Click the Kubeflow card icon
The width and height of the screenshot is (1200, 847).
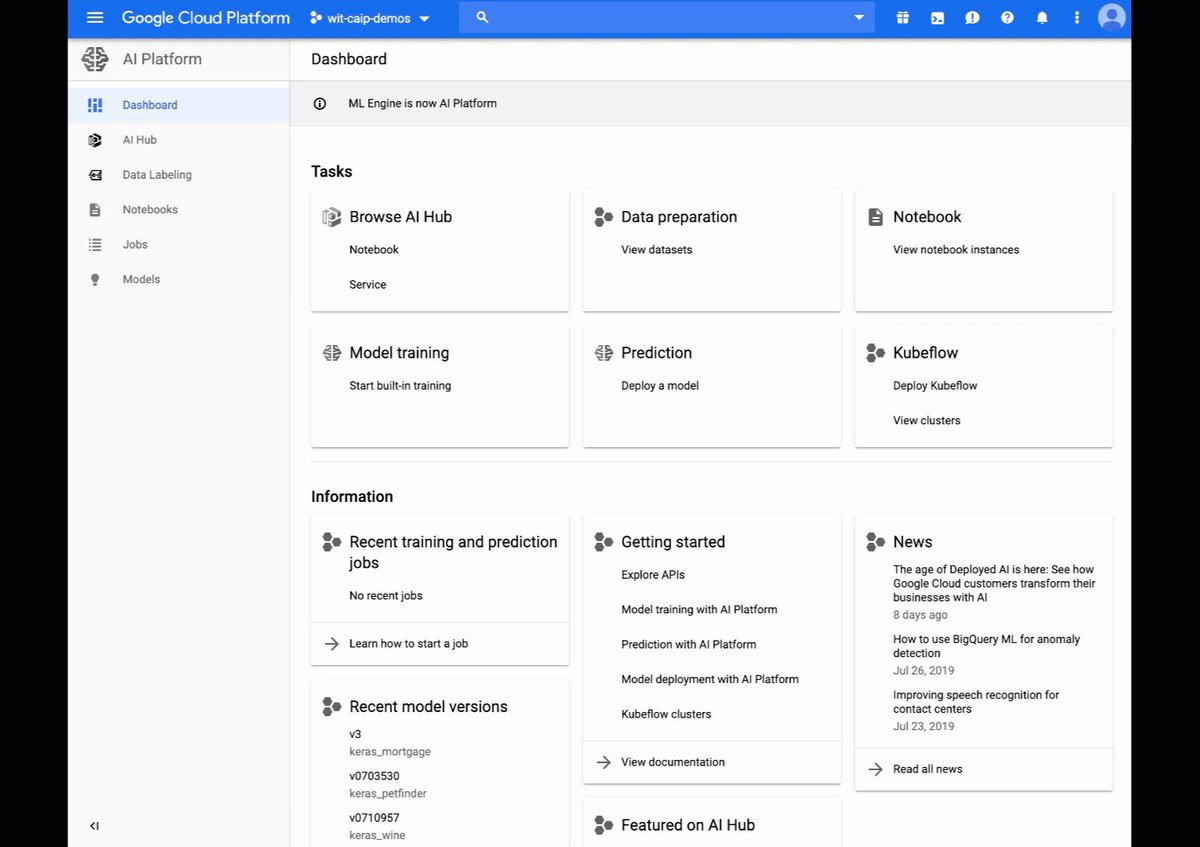coord(876,353)
